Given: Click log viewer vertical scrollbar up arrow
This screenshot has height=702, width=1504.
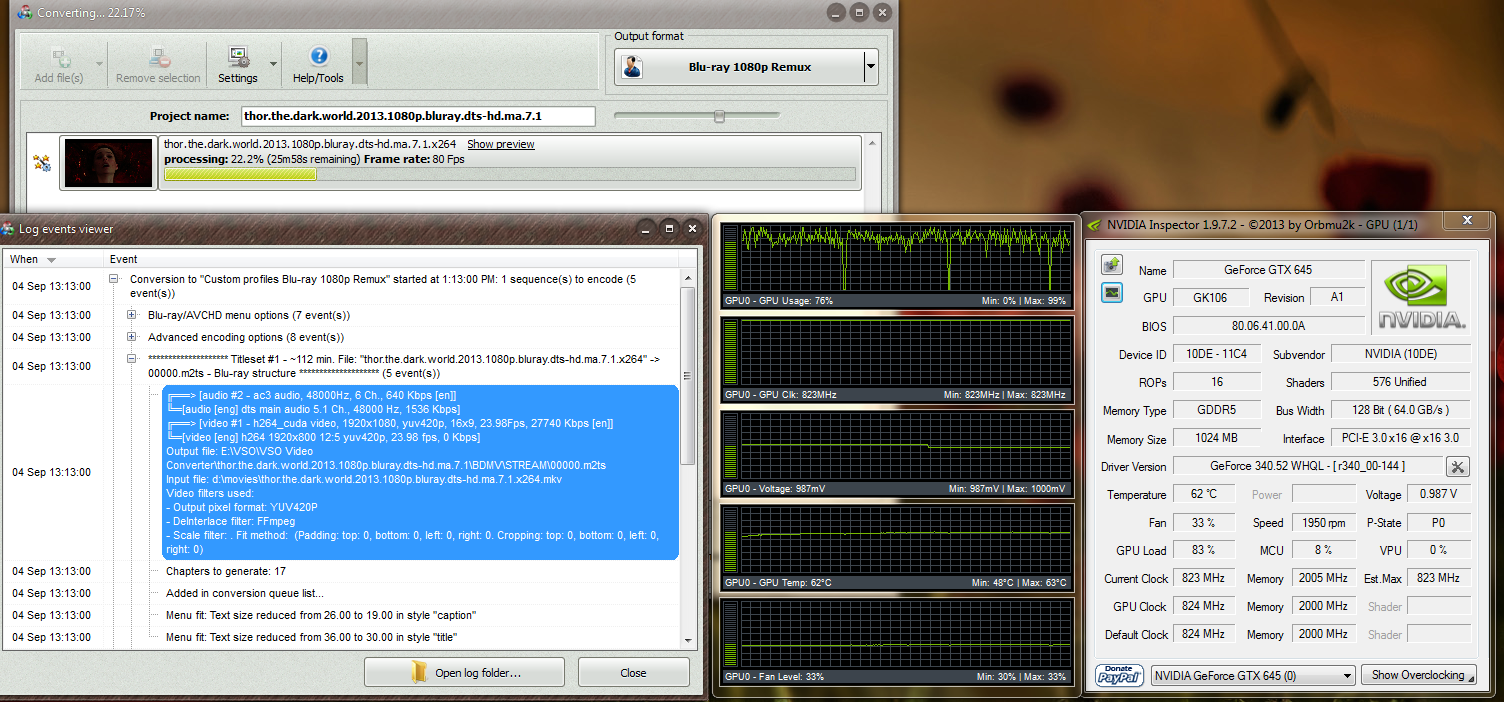Looking at the screenshot, I should 687,276.
